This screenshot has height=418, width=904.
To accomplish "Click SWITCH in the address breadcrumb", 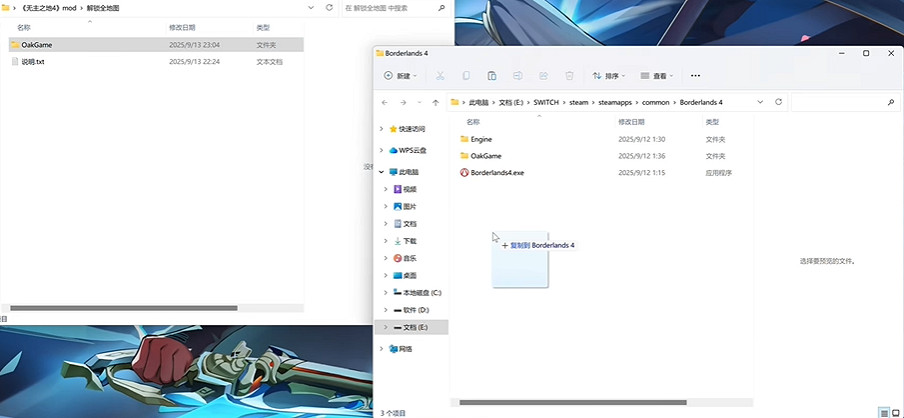I will point(546,102).
